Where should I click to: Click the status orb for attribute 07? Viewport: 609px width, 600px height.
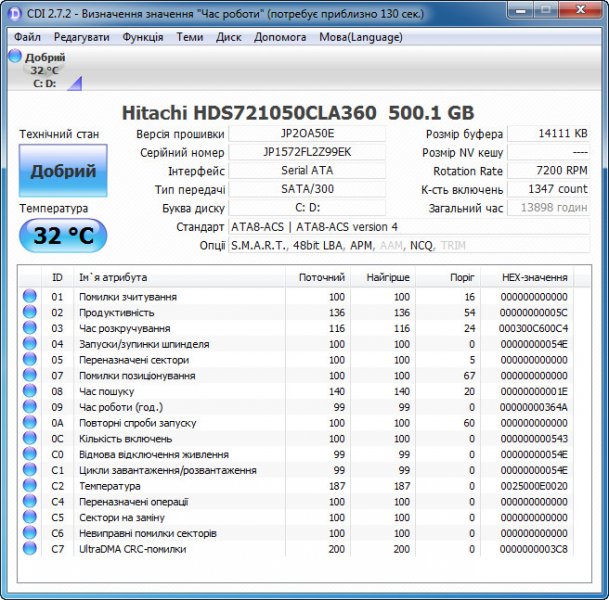click(30, 375)
